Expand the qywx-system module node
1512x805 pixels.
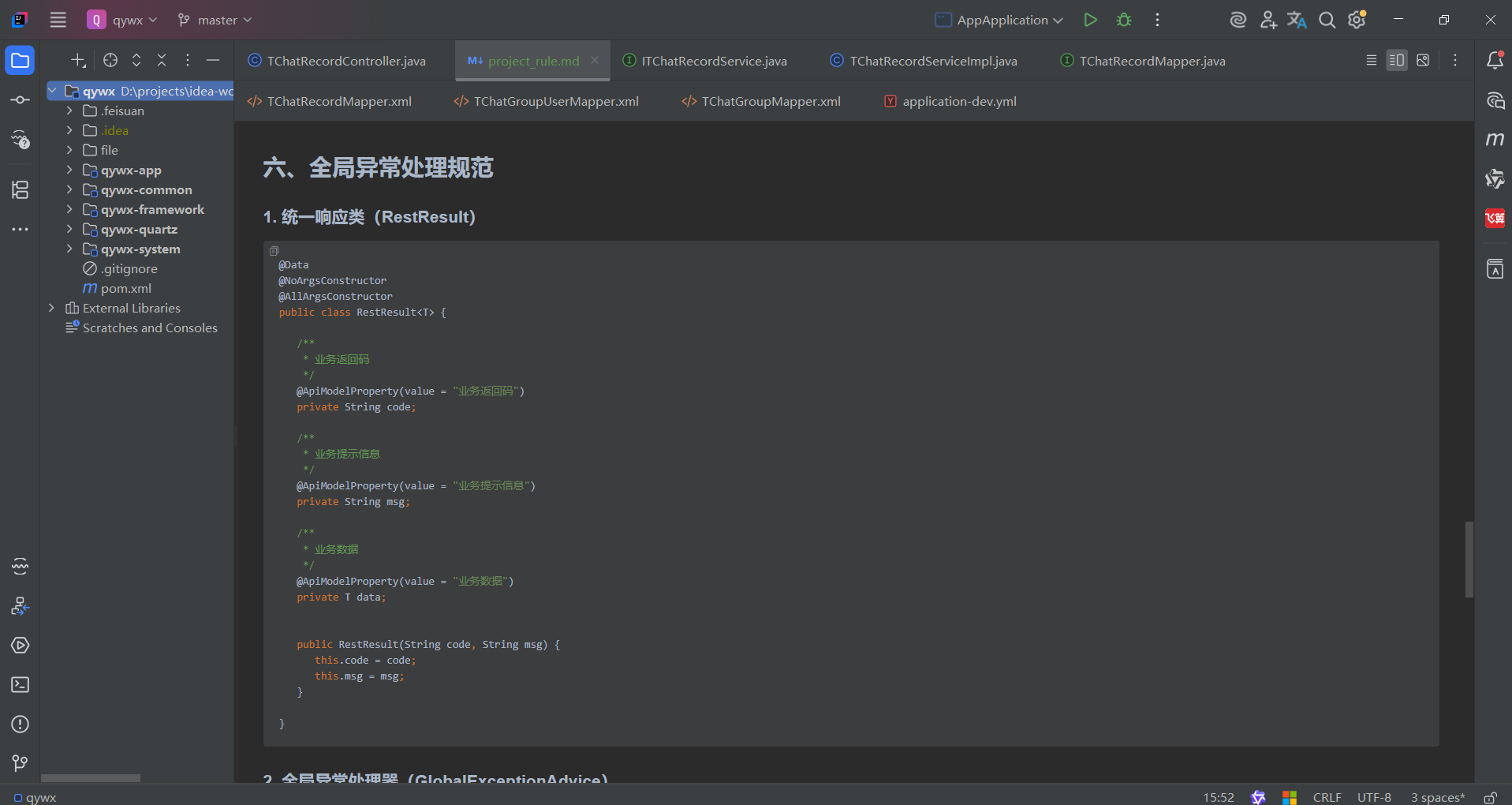[x=69, y=249]
